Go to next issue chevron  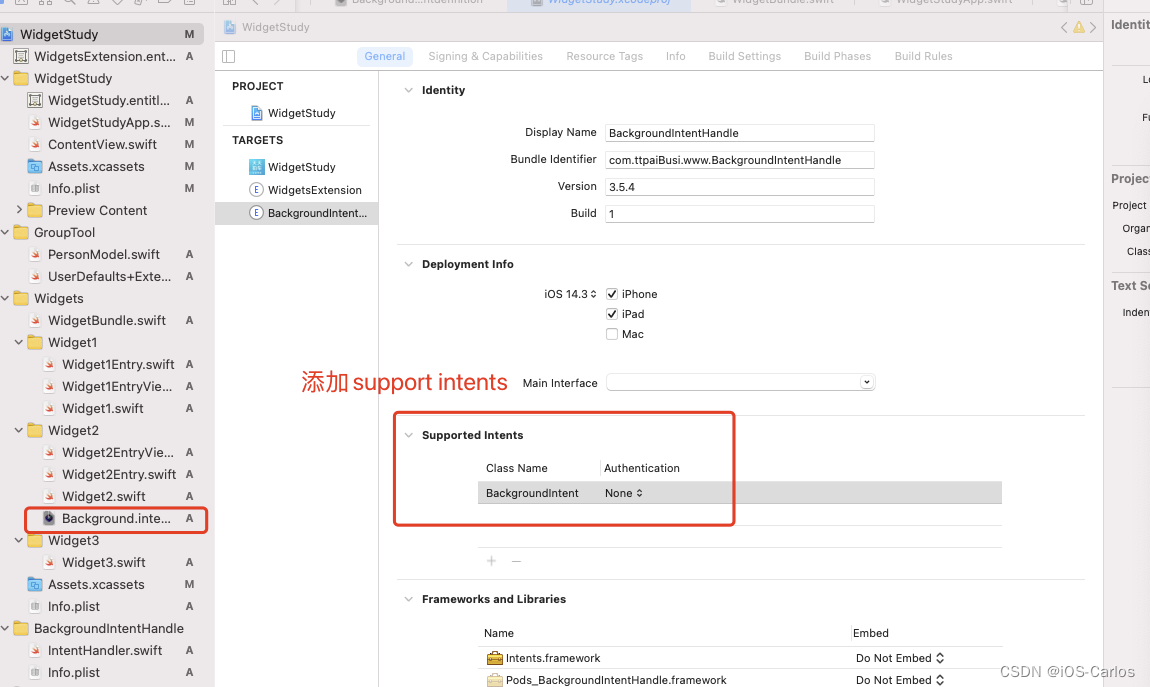1093,27
